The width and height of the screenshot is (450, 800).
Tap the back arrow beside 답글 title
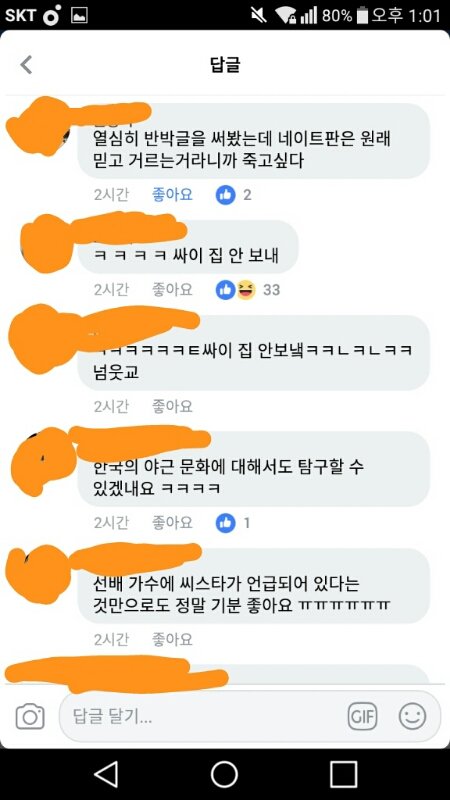(x=26, y=65)
